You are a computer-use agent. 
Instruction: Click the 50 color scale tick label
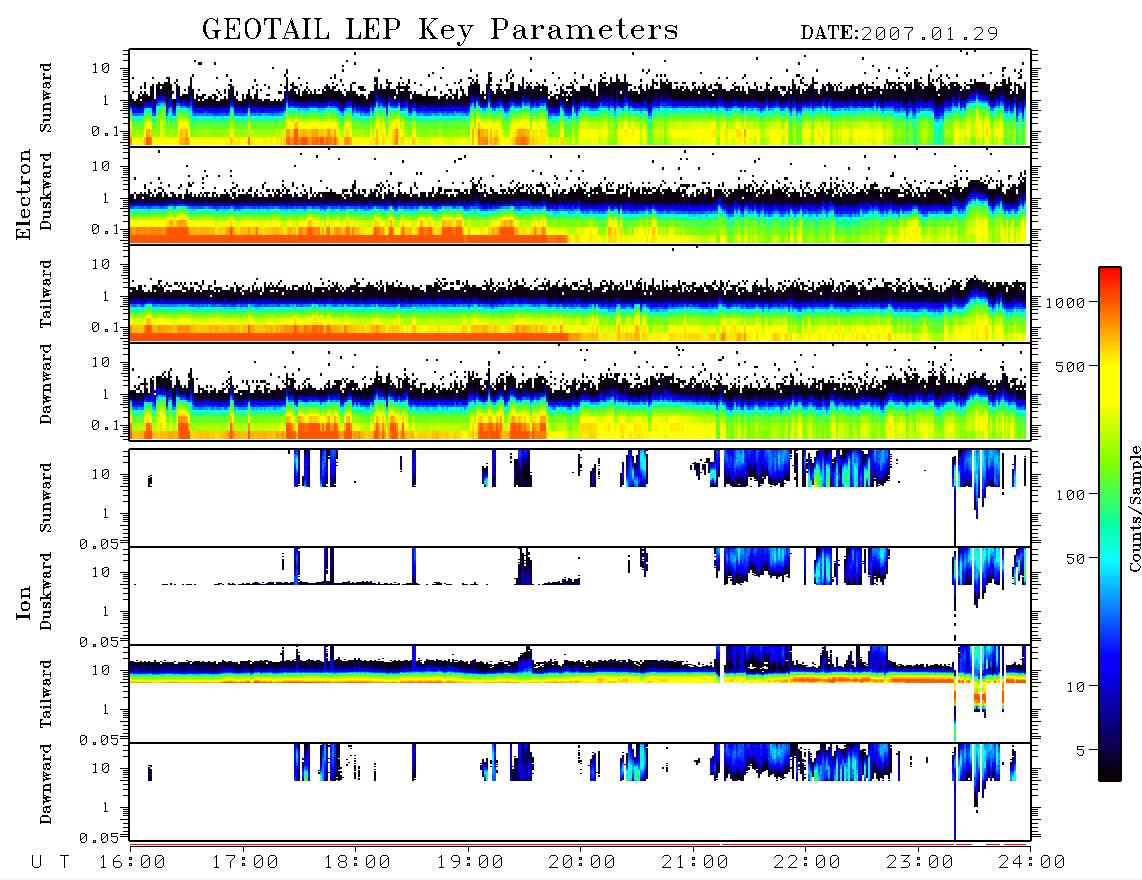[x=1076, y=559]
